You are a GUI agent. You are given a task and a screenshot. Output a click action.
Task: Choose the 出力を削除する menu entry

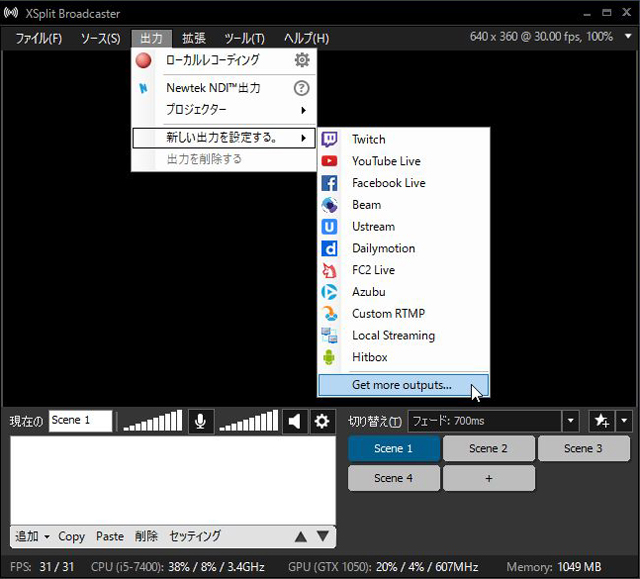pyautogui.click(x=224, y=159)
